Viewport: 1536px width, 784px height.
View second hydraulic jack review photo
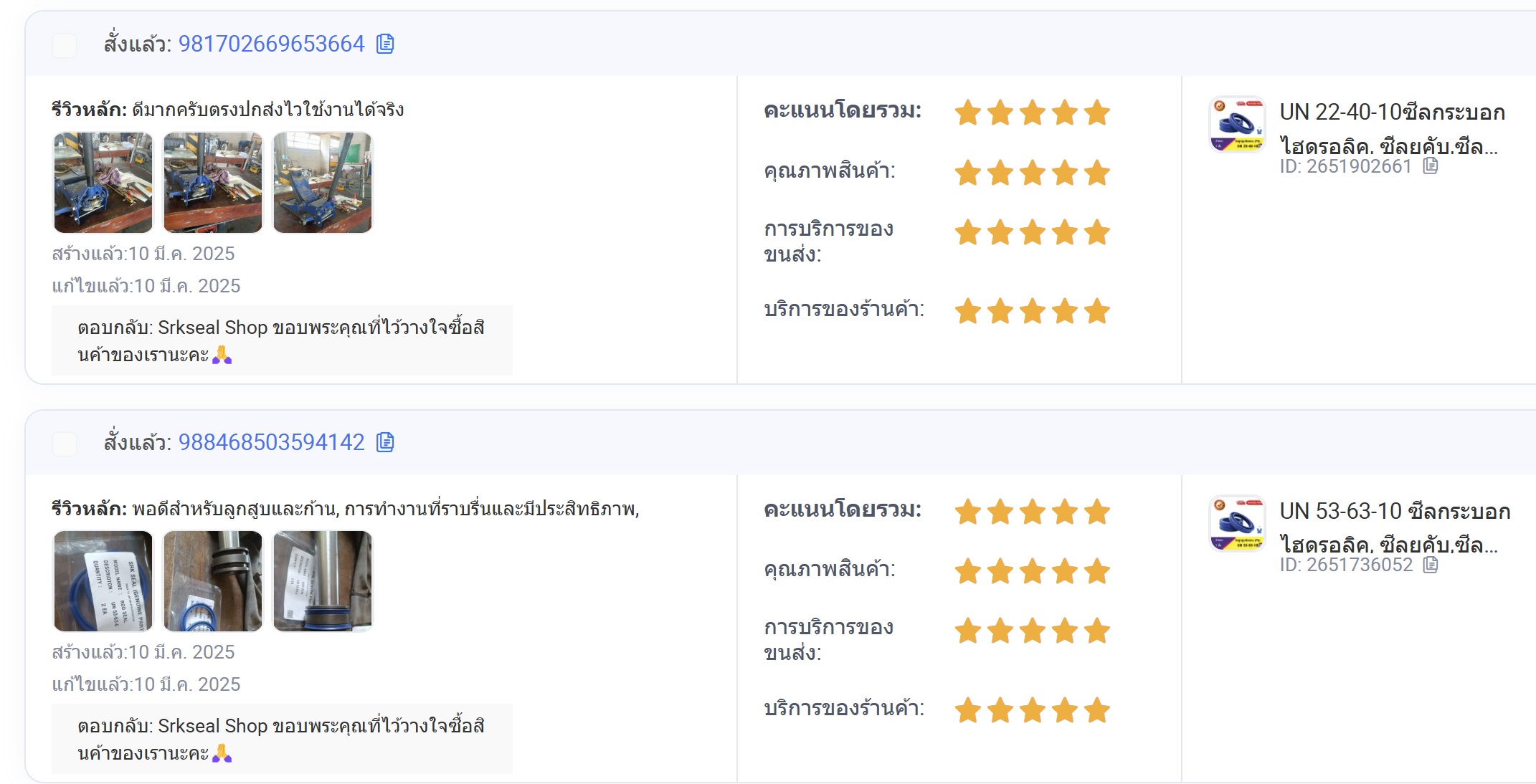[x=213, y=183]
